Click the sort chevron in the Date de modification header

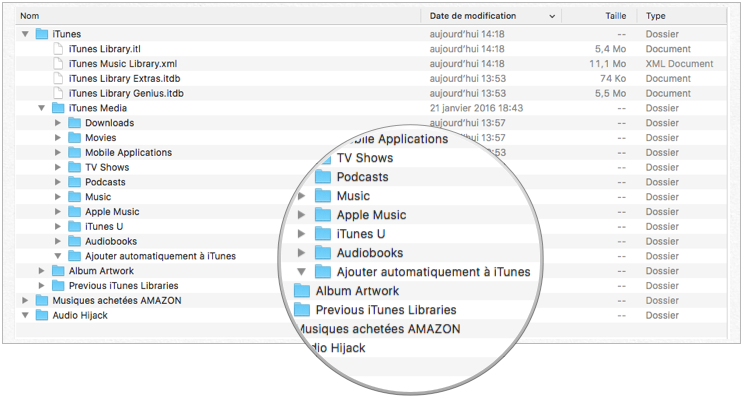coord(552,16)
